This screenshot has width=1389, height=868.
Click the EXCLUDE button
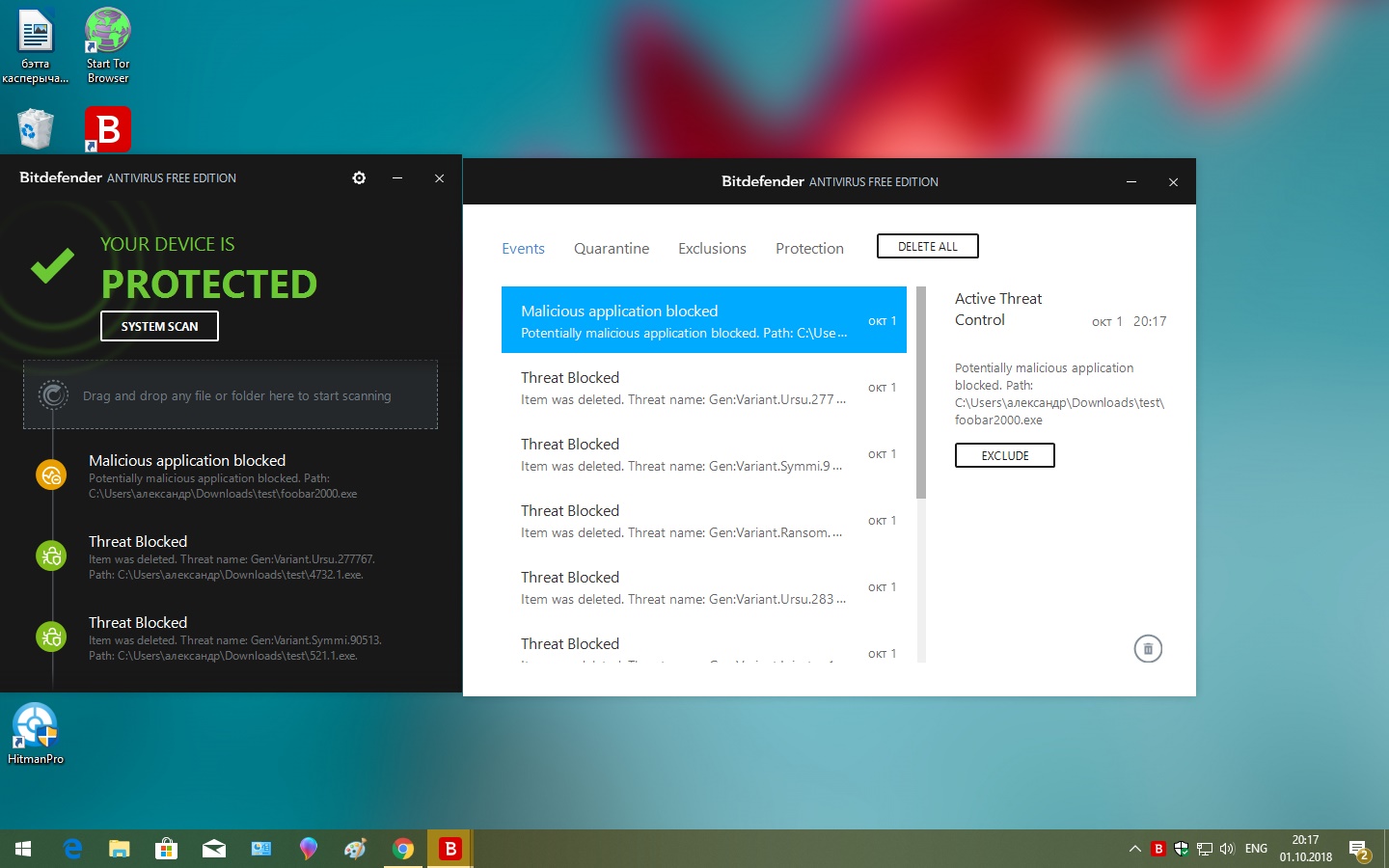1004,455
